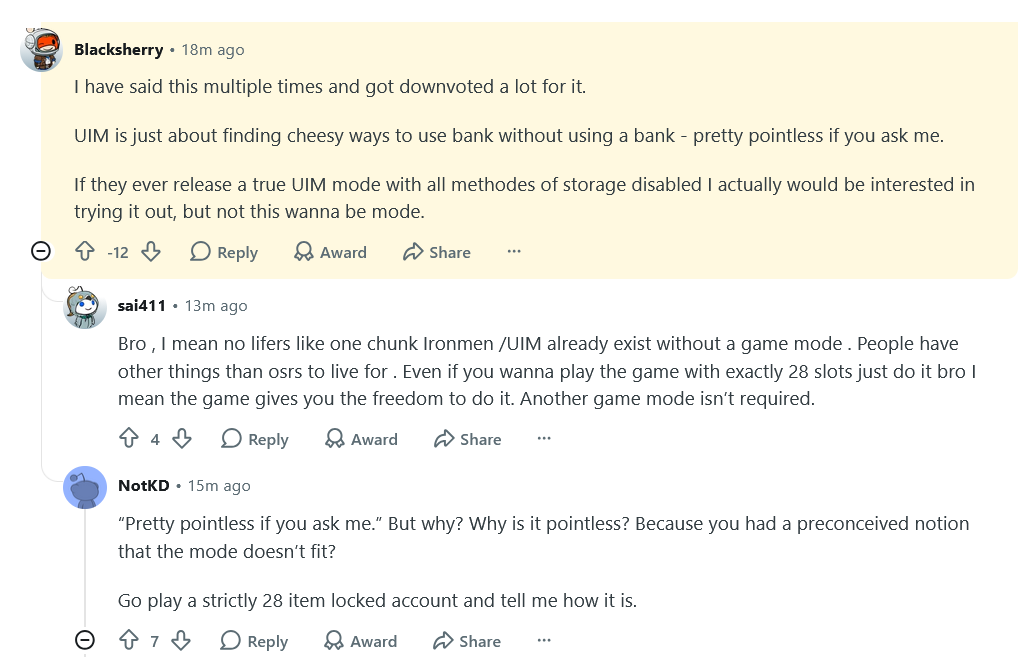The height and width of the screenshot is (657, 1029).
Task: Open the Blacksherry username link
Action: click(119, 50)
